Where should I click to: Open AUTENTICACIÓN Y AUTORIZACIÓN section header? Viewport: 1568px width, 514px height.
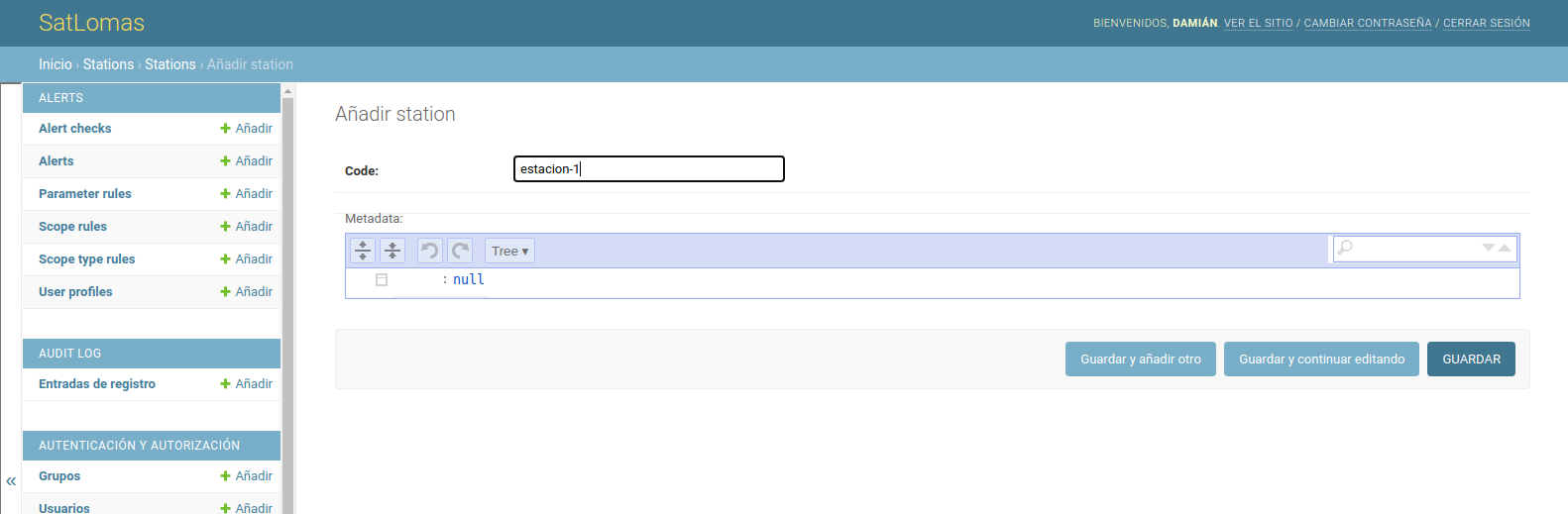[139, 446]
